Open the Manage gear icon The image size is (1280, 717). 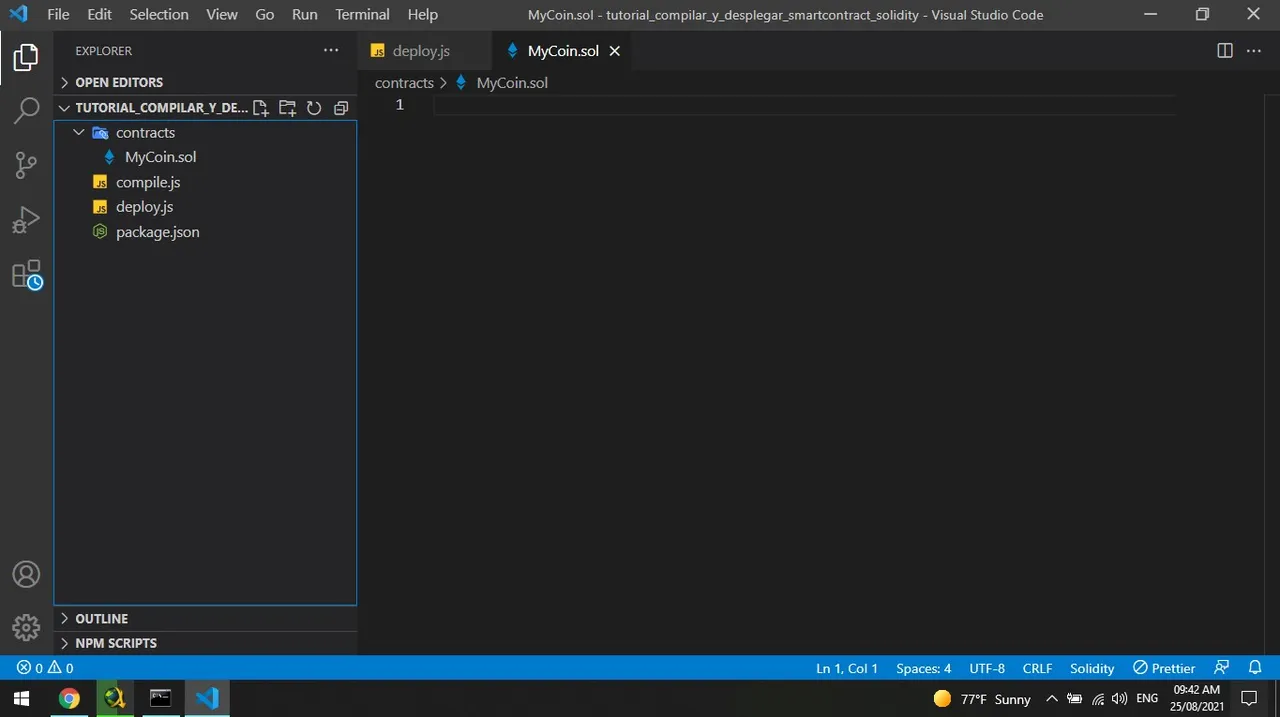(26, 627)
